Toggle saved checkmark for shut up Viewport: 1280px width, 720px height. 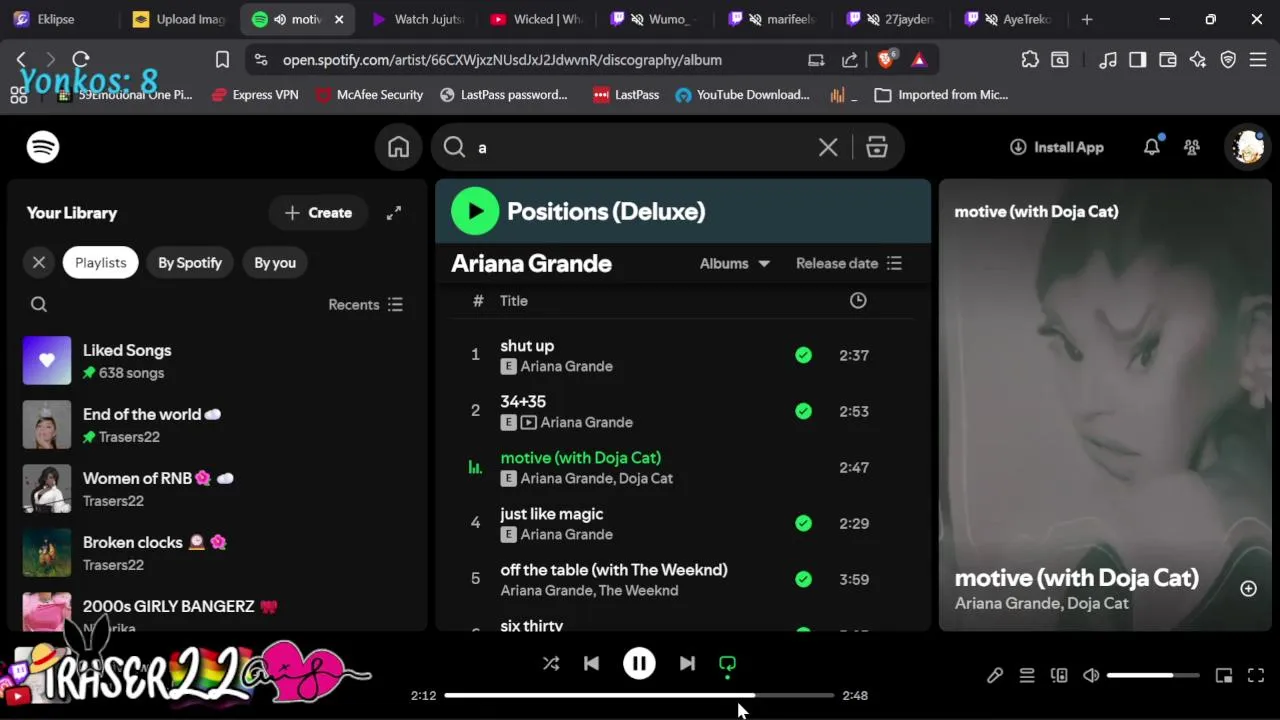(x=803, y=355)
